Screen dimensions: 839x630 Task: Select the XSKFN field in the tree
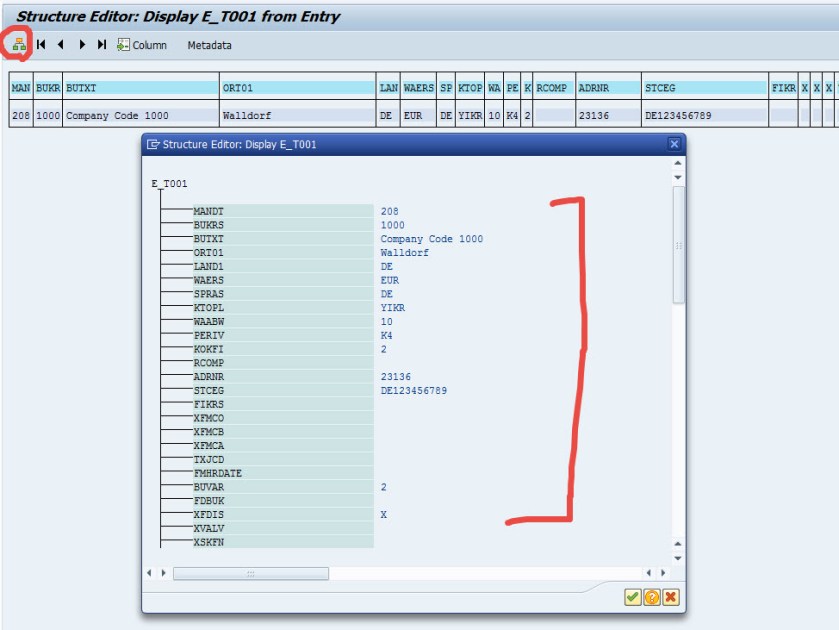point(283,542)
